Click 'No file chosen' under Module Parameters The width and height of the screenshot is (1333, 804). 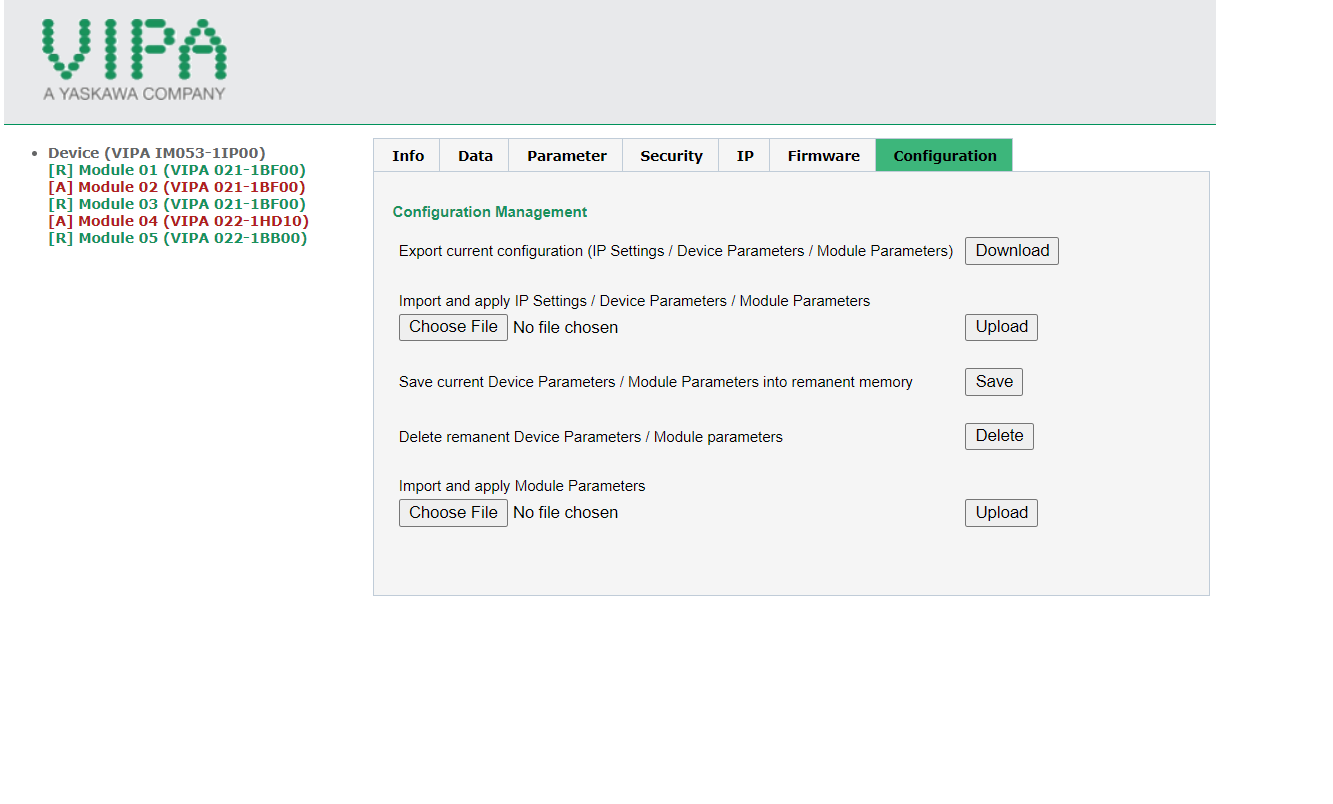(x=565, y=513)
